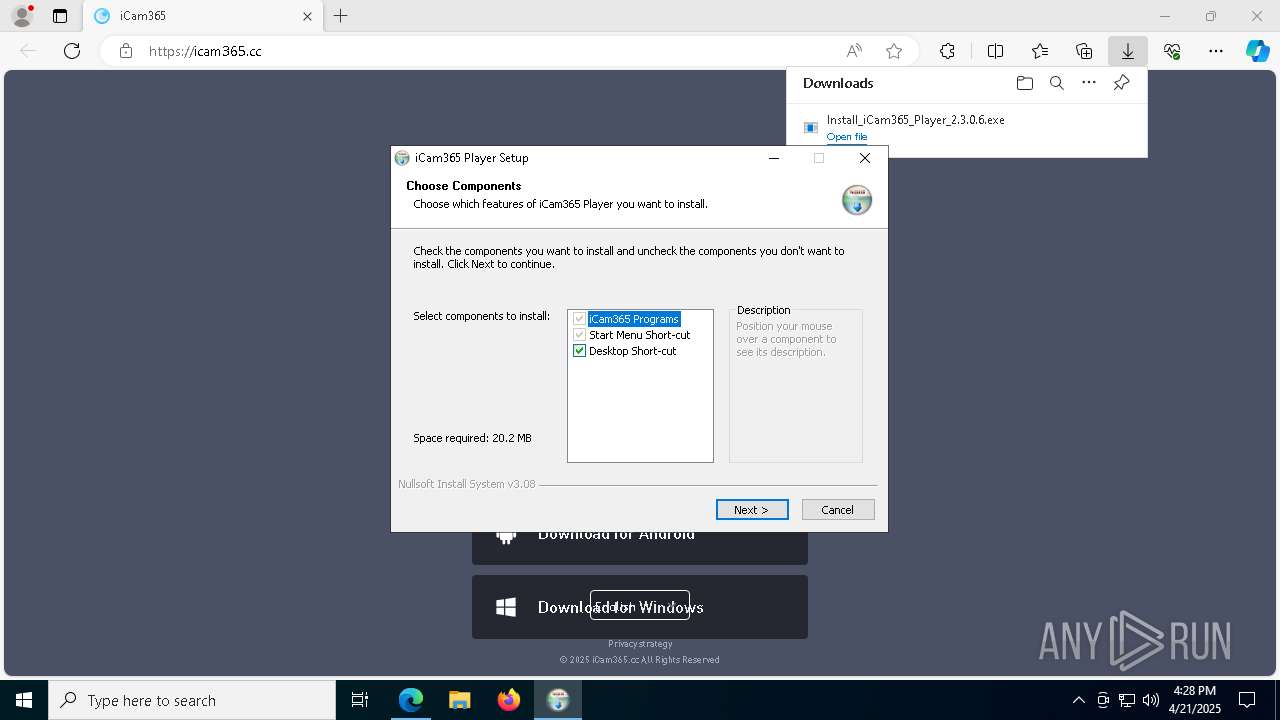Open Browser essentials heart icon
1280x720 pixels.
[x=1172, y=51]
